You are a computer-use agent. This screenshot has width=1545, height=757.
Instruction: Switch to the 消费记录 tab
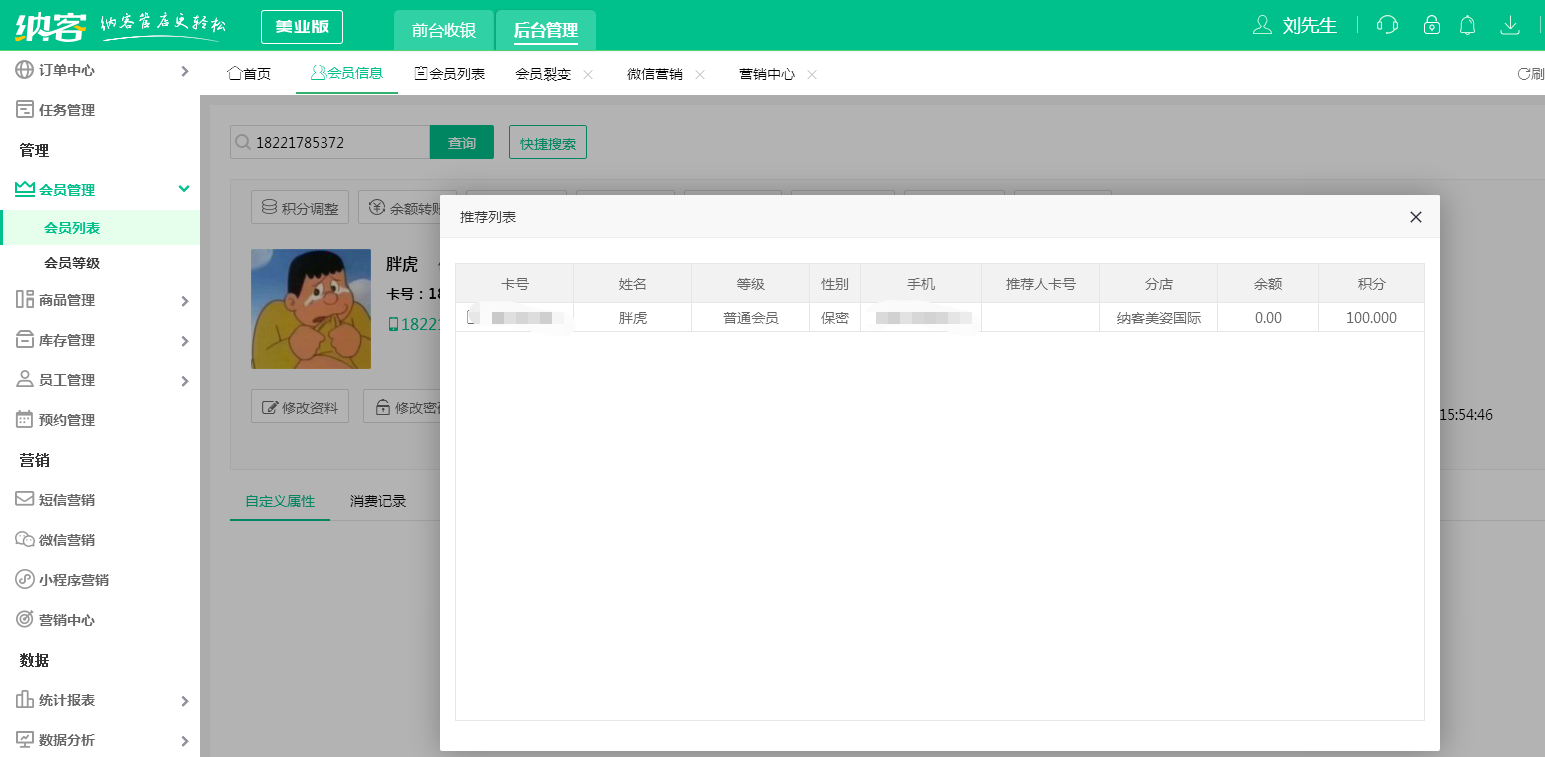(x=377, y=501)
